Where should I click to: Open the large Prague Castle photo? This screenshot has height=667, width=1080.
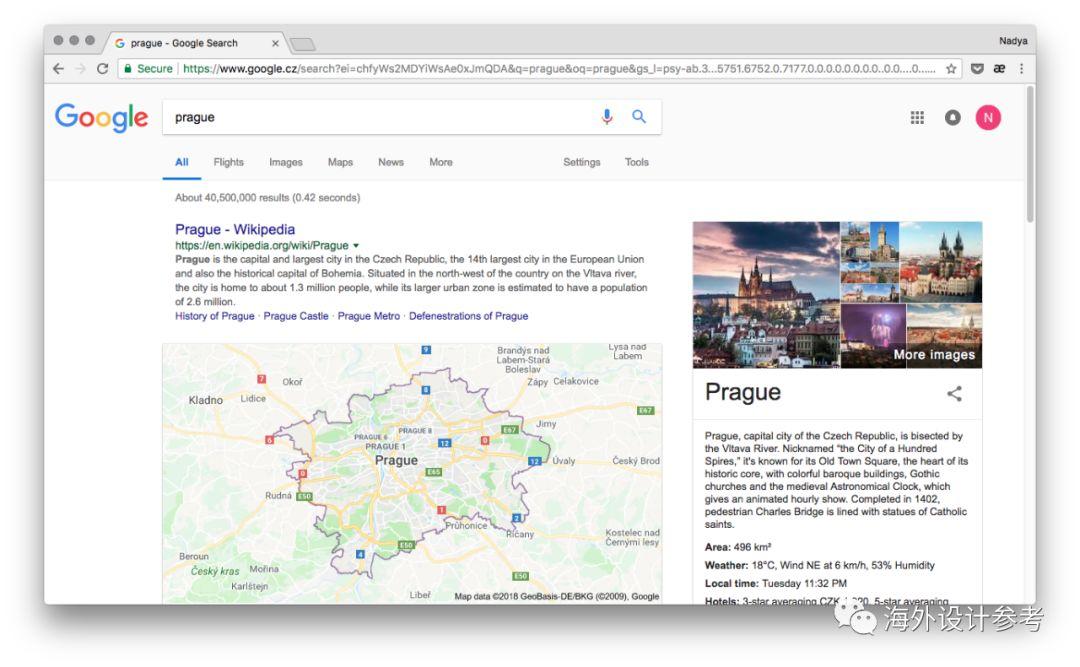pyautogui.click(x=766, y=294)
